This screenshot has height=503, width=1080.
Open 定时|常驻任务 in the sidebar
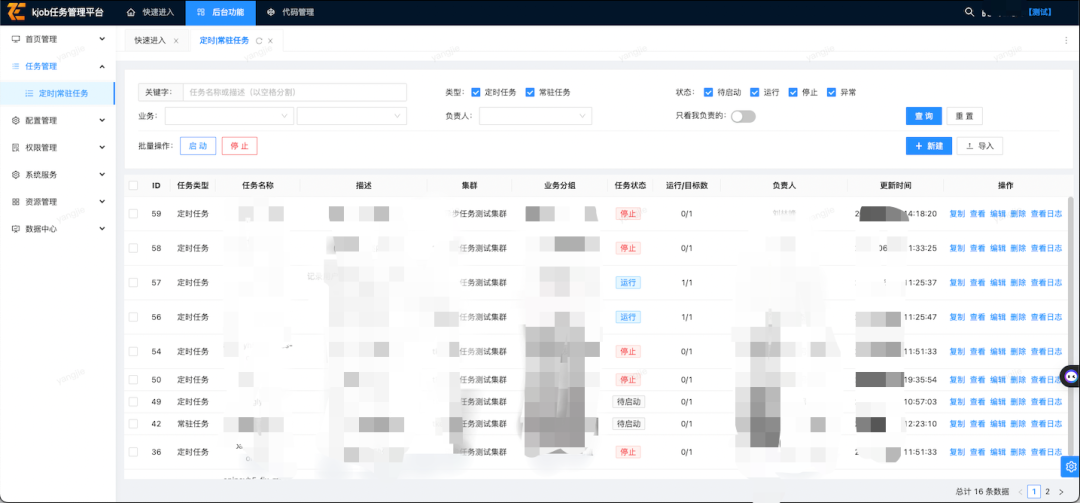point(58,93)
